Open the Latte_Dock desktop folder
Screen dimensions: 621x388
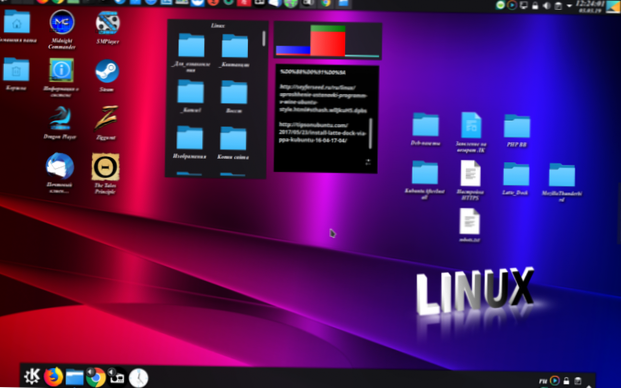tap(516, 174)
